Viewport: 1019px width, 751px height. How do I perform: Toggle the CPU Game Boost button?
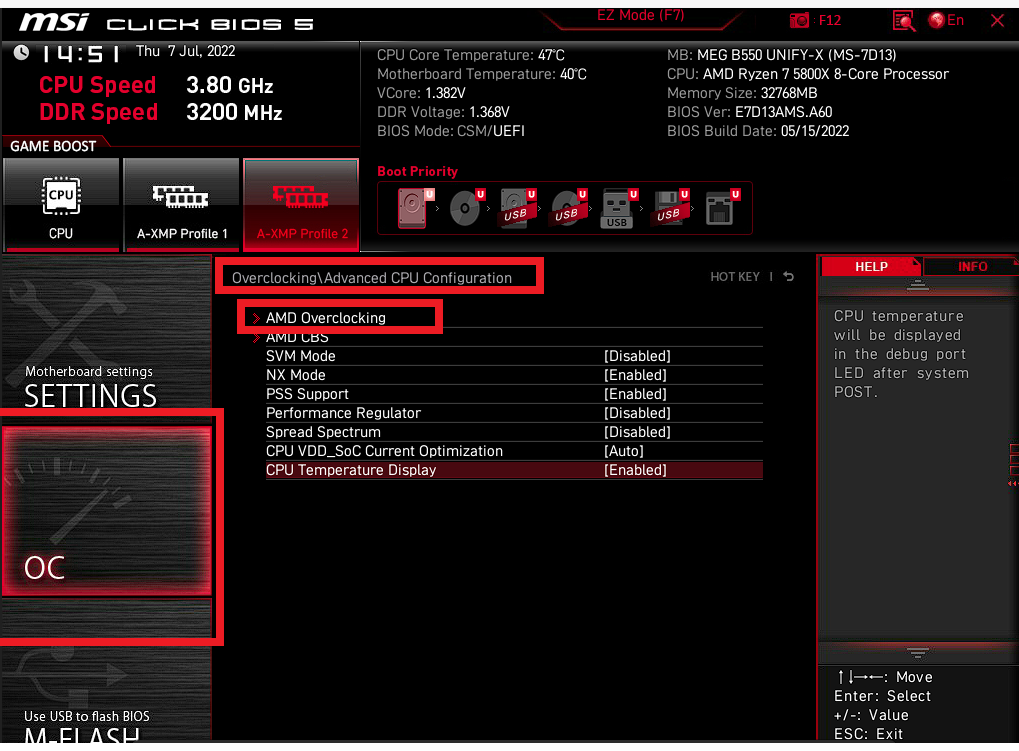[61, 204]
